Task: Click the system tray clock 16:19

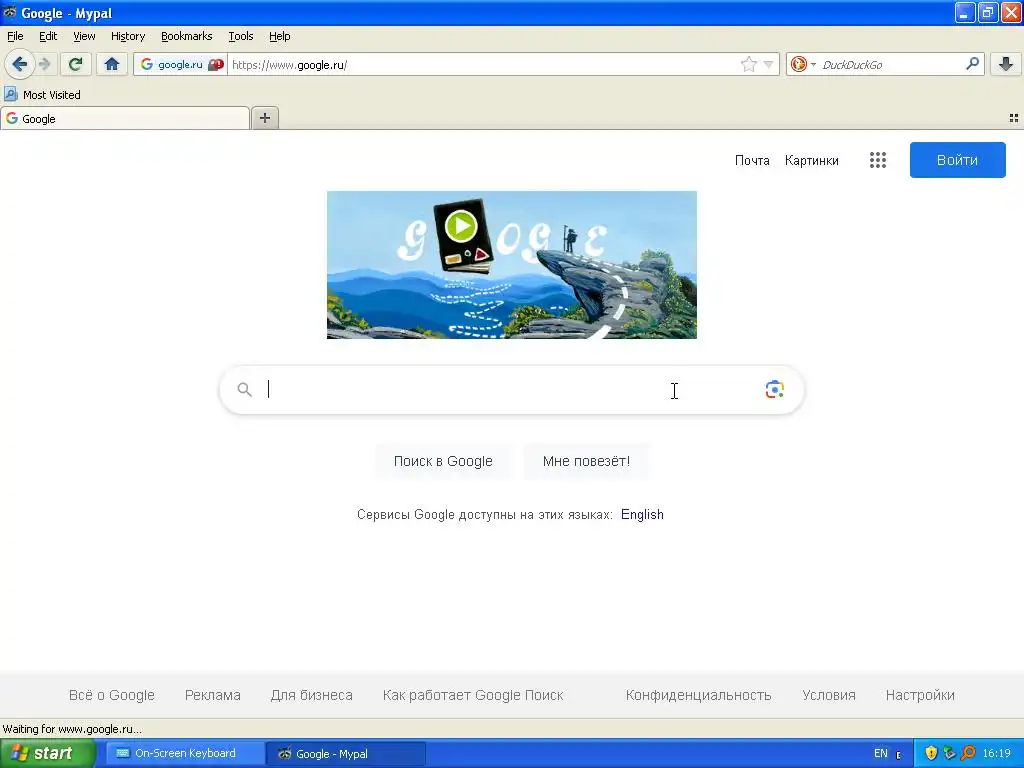Action: (996, 753)
